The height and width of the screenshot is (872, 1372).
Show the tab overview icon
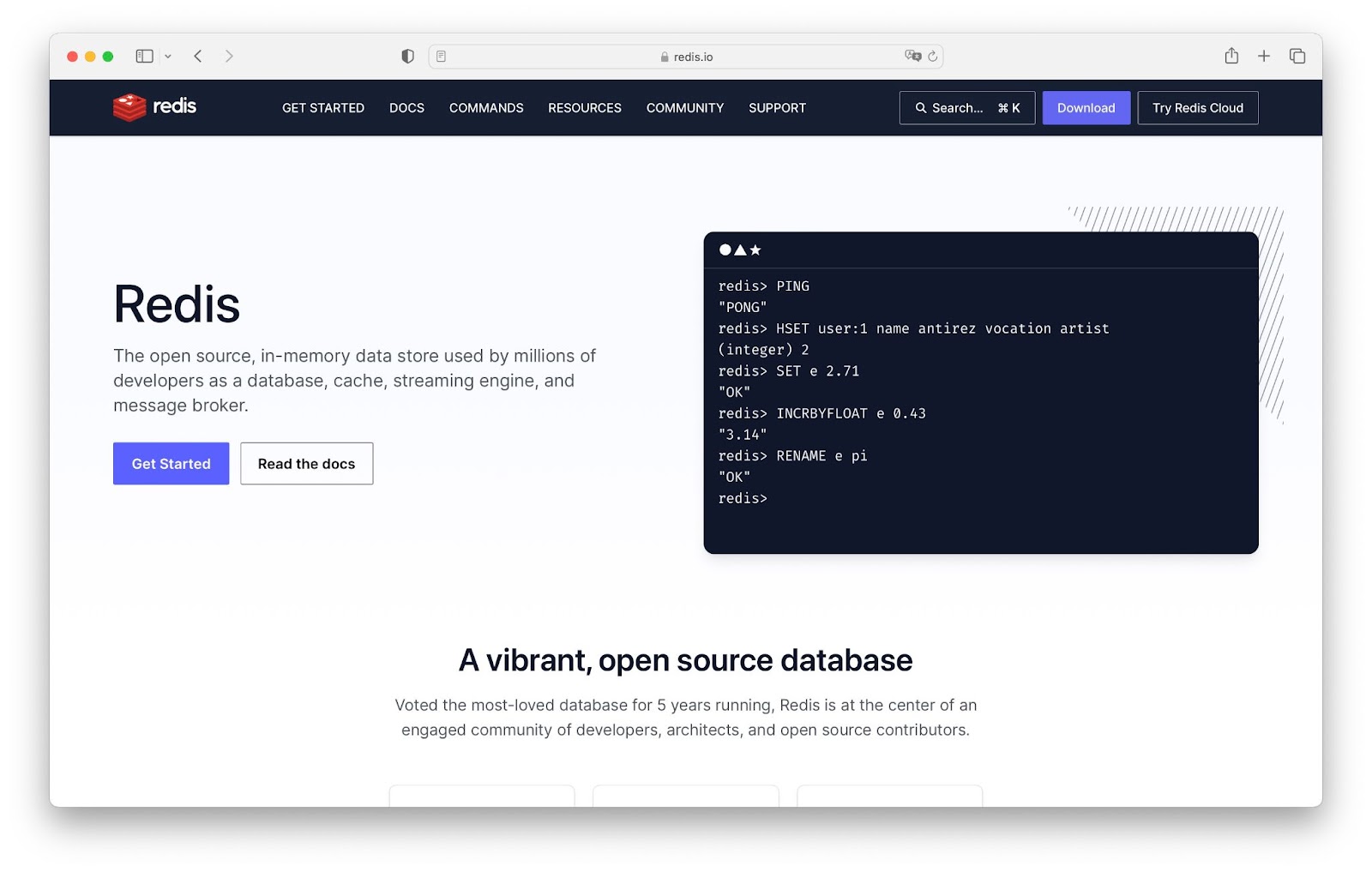pos(1297,57)
